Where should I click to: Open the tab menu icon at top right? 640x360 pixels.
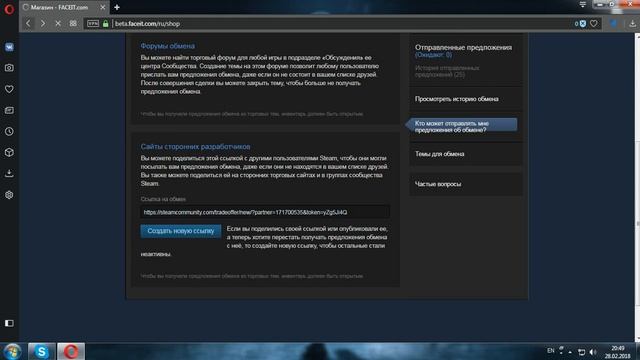(x=582, y=4)
